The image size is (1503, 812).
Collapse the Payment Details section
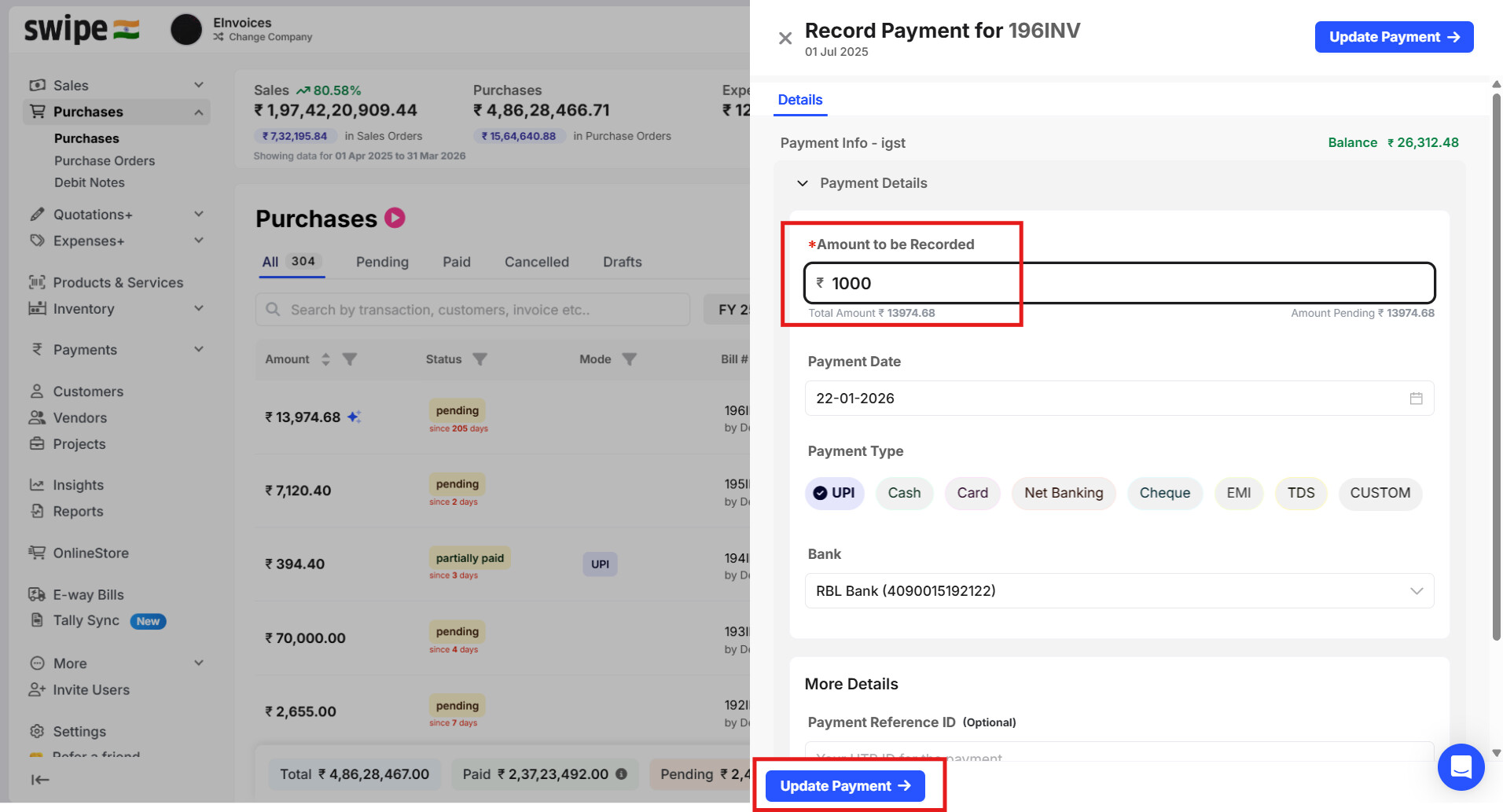(x=803, y=183)
